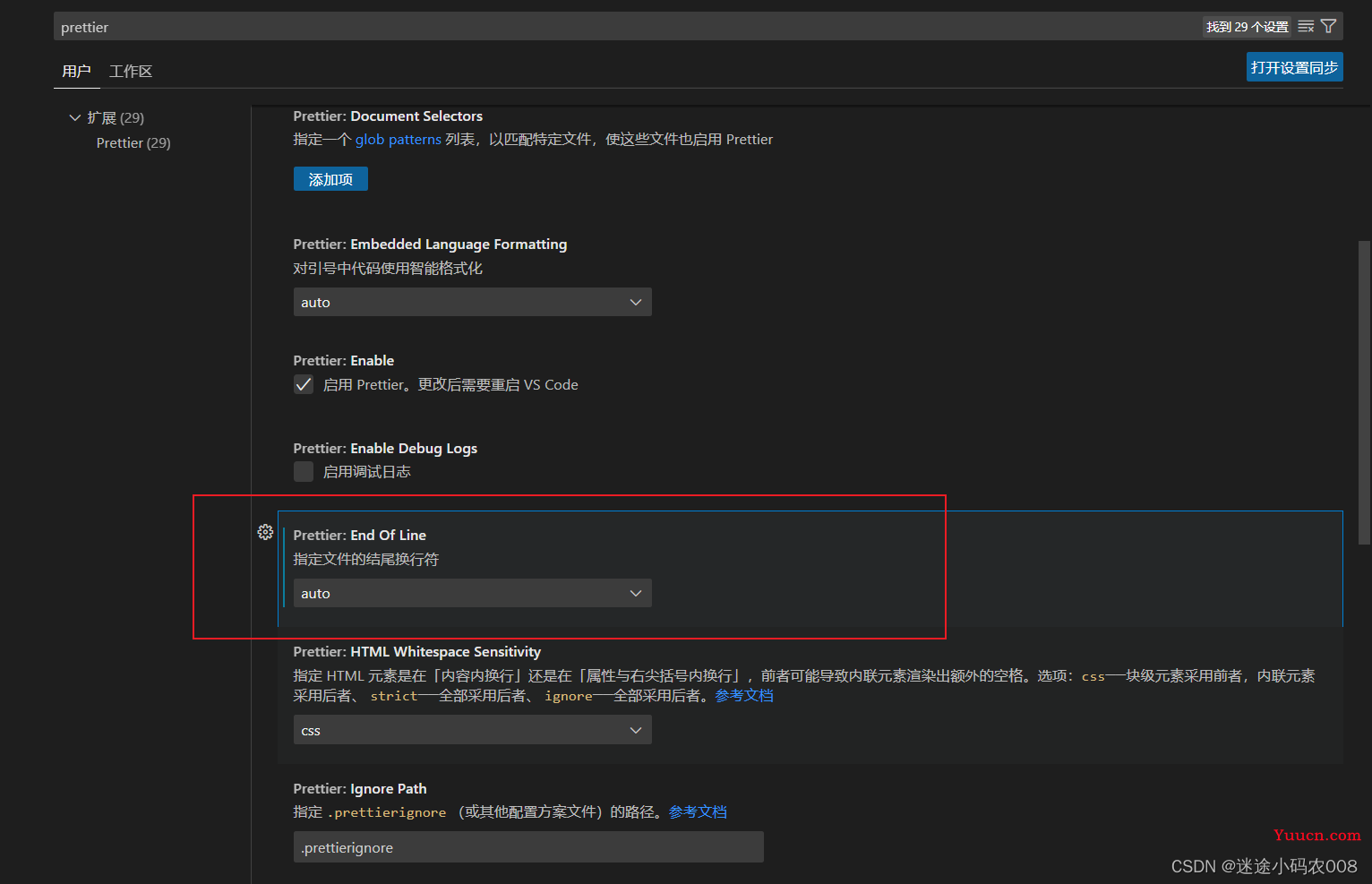Click the Prettier: Document Selectors title
Viewport: 1372px width, 884px height.
pos(388,116)
